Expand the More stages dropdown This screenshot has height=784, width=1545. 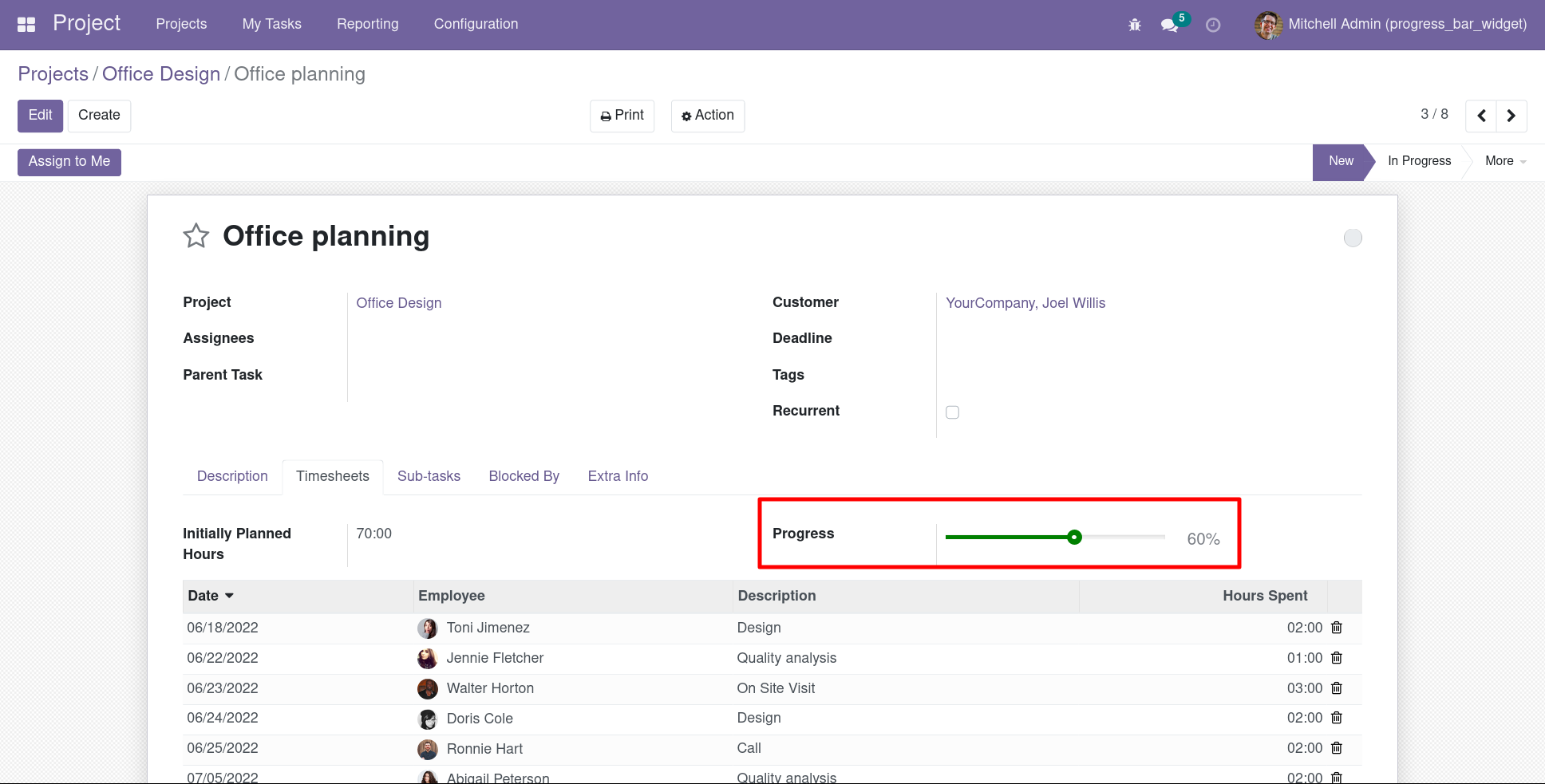tap(1504, 161)
